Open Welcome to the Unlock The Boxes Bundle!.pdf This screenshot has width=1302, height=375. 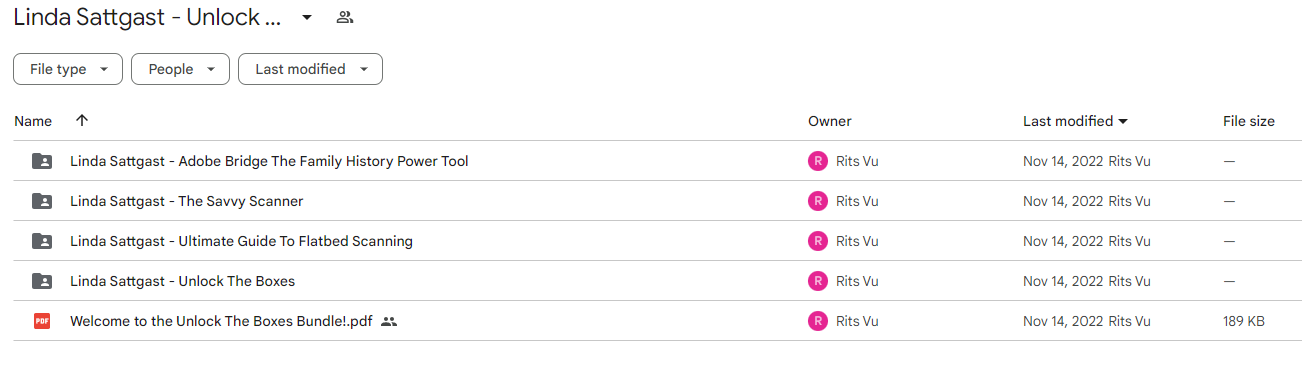pos(221,321)
